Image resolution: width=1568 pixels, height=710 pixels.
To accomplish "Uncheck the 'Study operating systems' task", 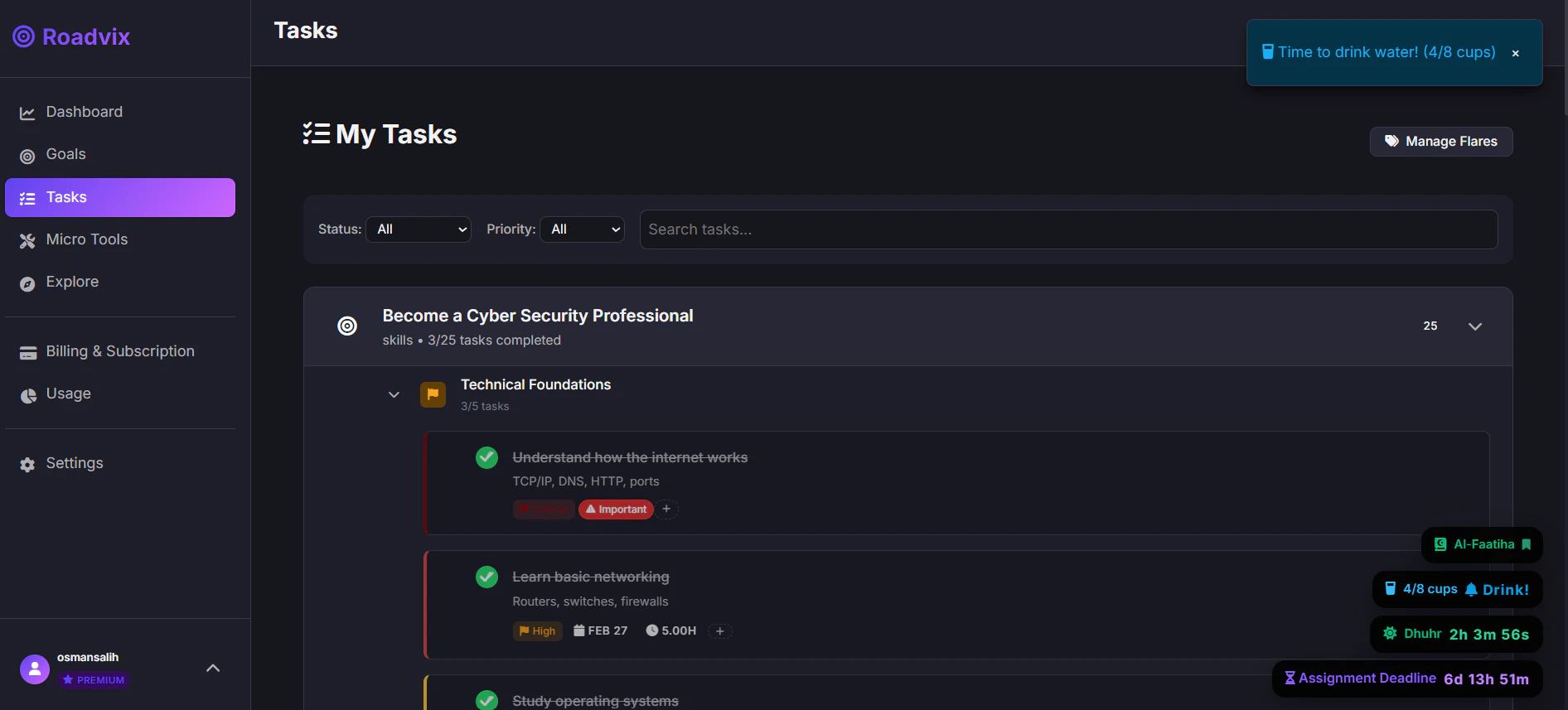I will 486,701.
